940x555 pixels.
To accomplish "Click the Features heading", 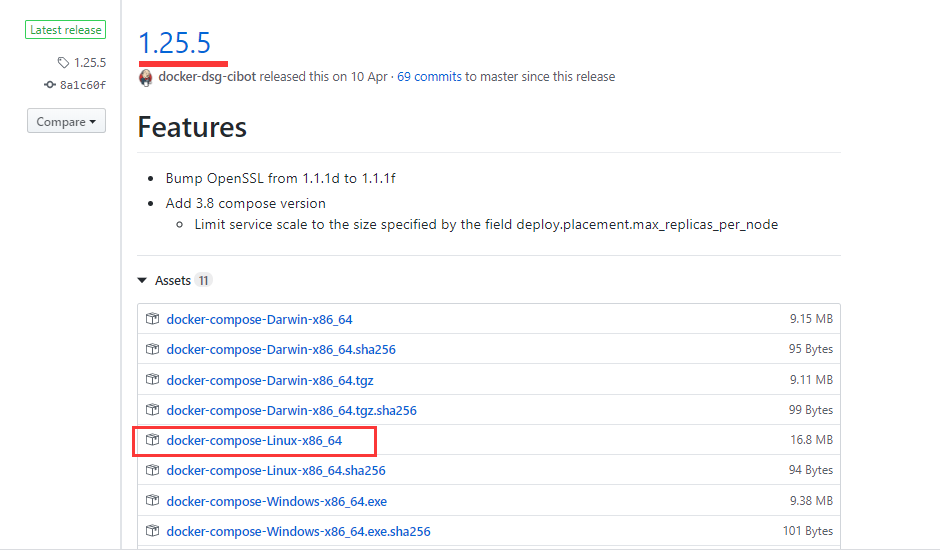I will pyautogui.click(x=192, y=127).
